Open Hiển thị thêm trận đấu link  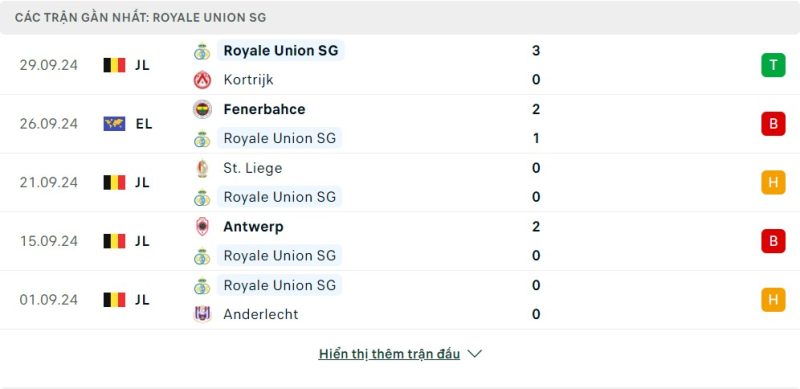point(389,354)
